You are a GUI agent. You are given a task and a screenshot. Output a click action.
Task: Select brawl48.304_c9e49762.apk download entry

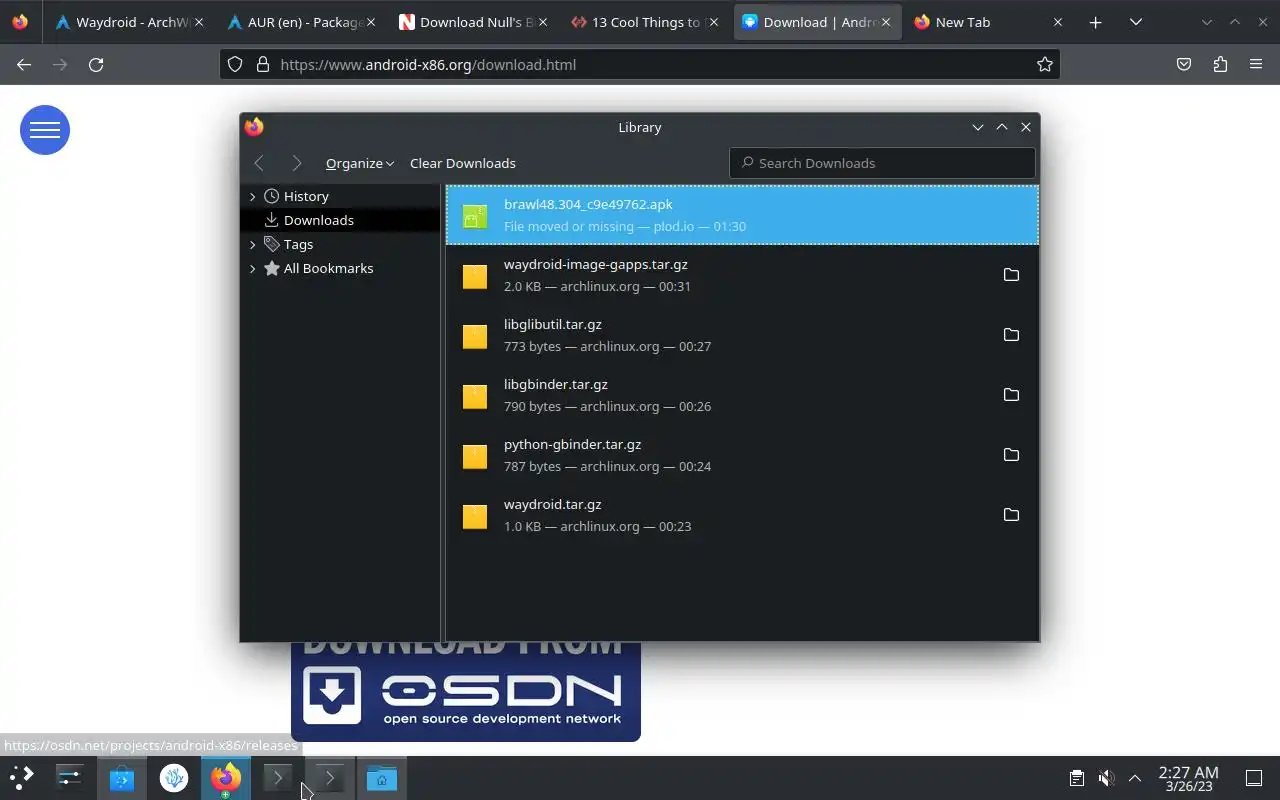742,215
